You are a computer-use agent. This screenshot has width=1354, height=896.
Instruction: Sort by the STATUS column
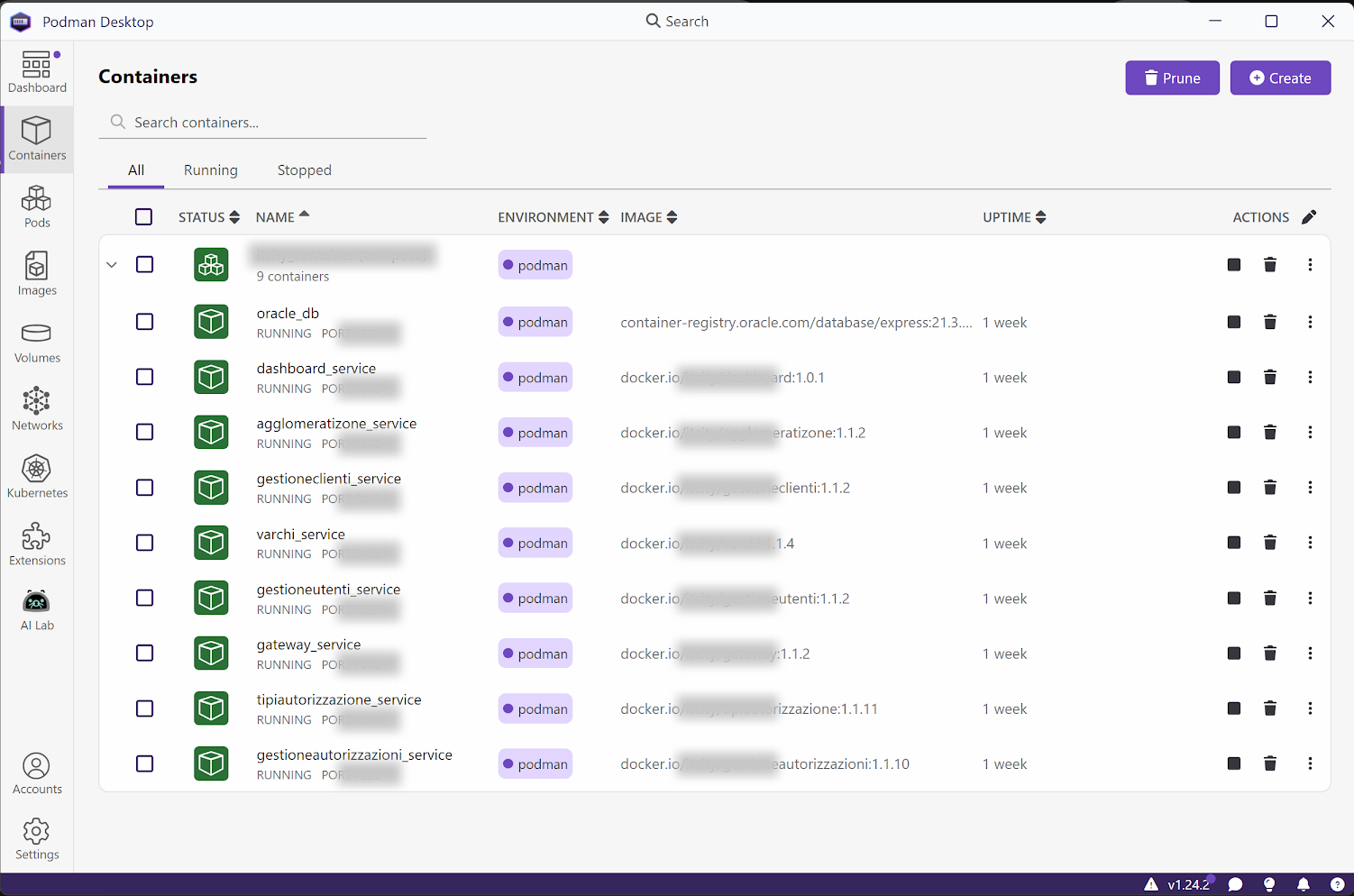(x=209, y=217)
